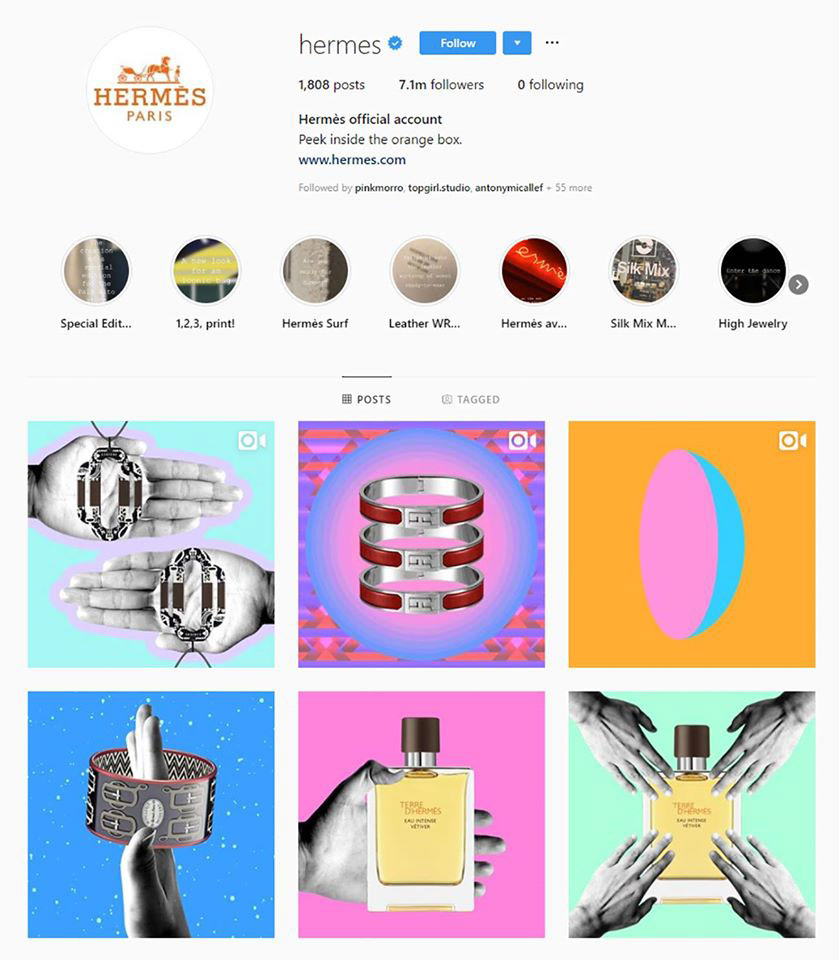
Task: Open the red bracelets video post
Action: pos(421,544)
